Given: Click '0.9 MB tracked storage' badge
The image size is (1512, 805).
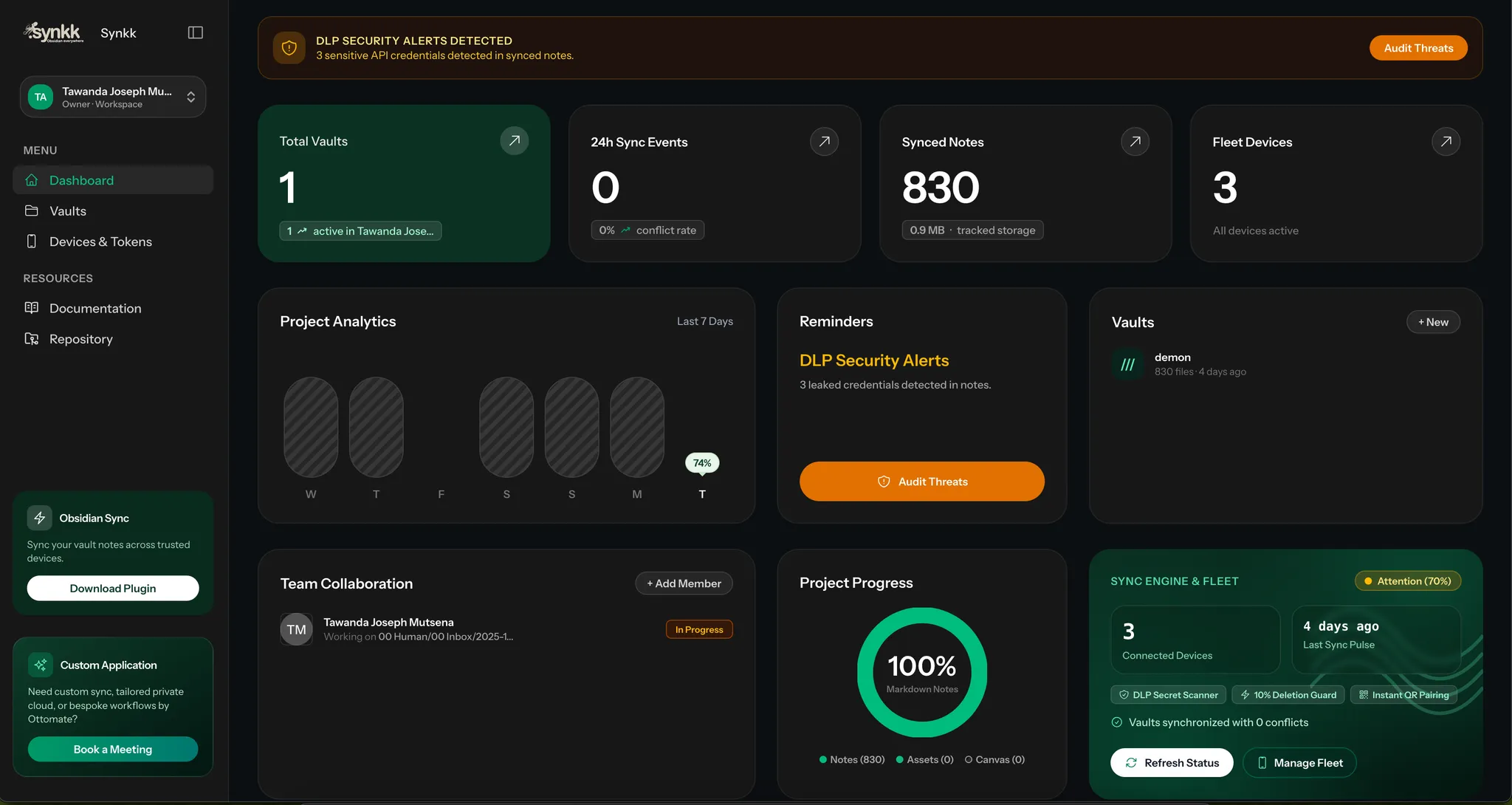Looking at the screenshot, I should (x=972, y=230).
